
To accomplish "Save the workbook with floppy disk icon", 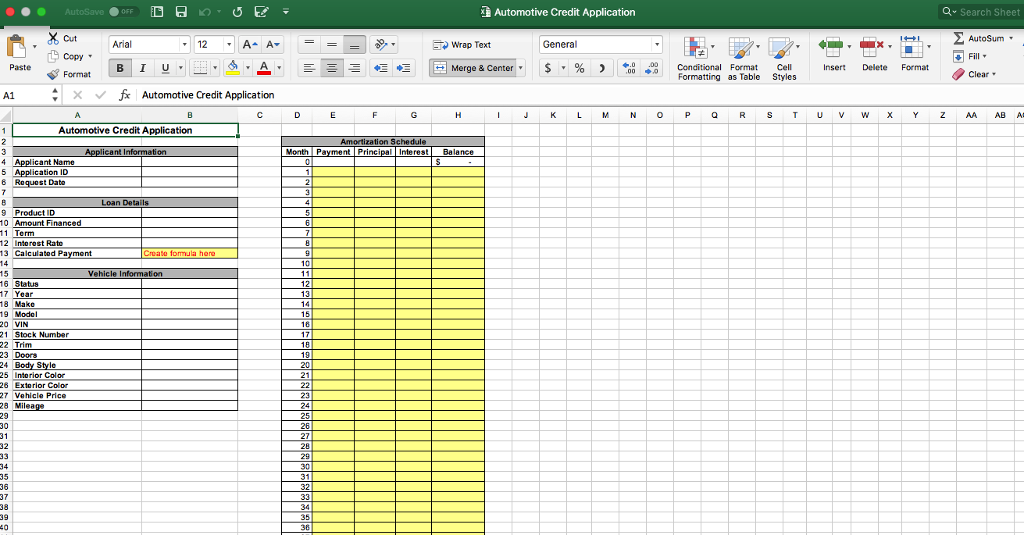I will [x=181, y=12].
